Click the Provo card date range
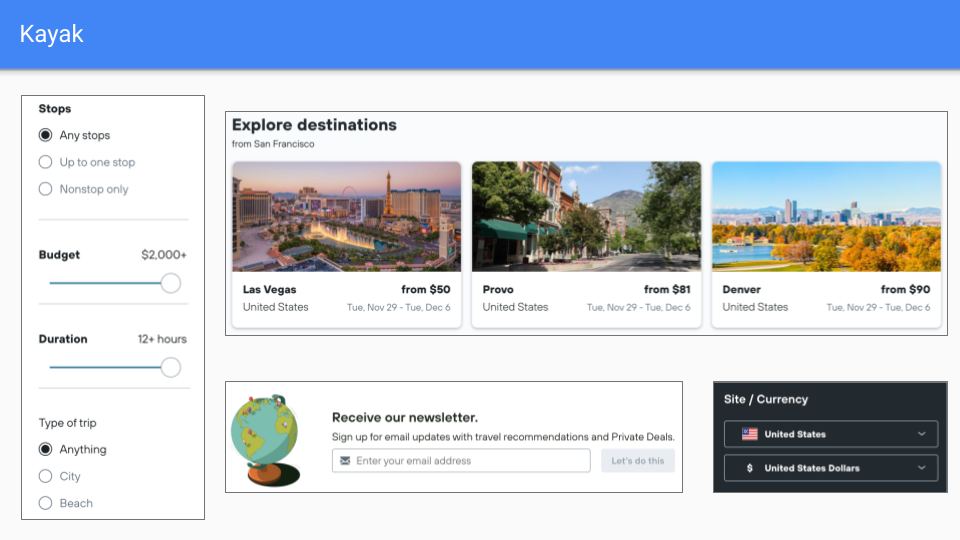This screenshot has width=960, height=540. tap(639, 307)
